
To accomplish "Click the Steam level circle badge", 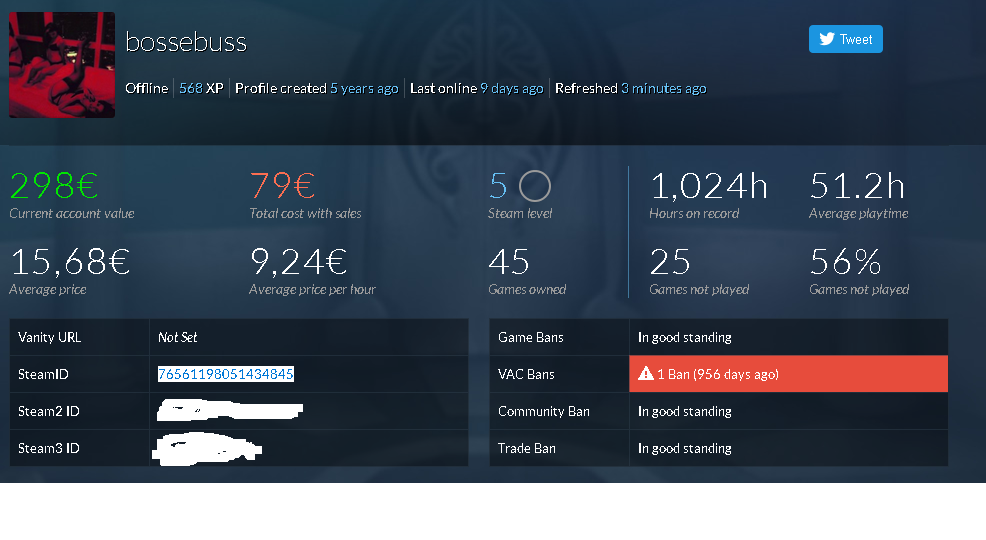I will 535,186.
